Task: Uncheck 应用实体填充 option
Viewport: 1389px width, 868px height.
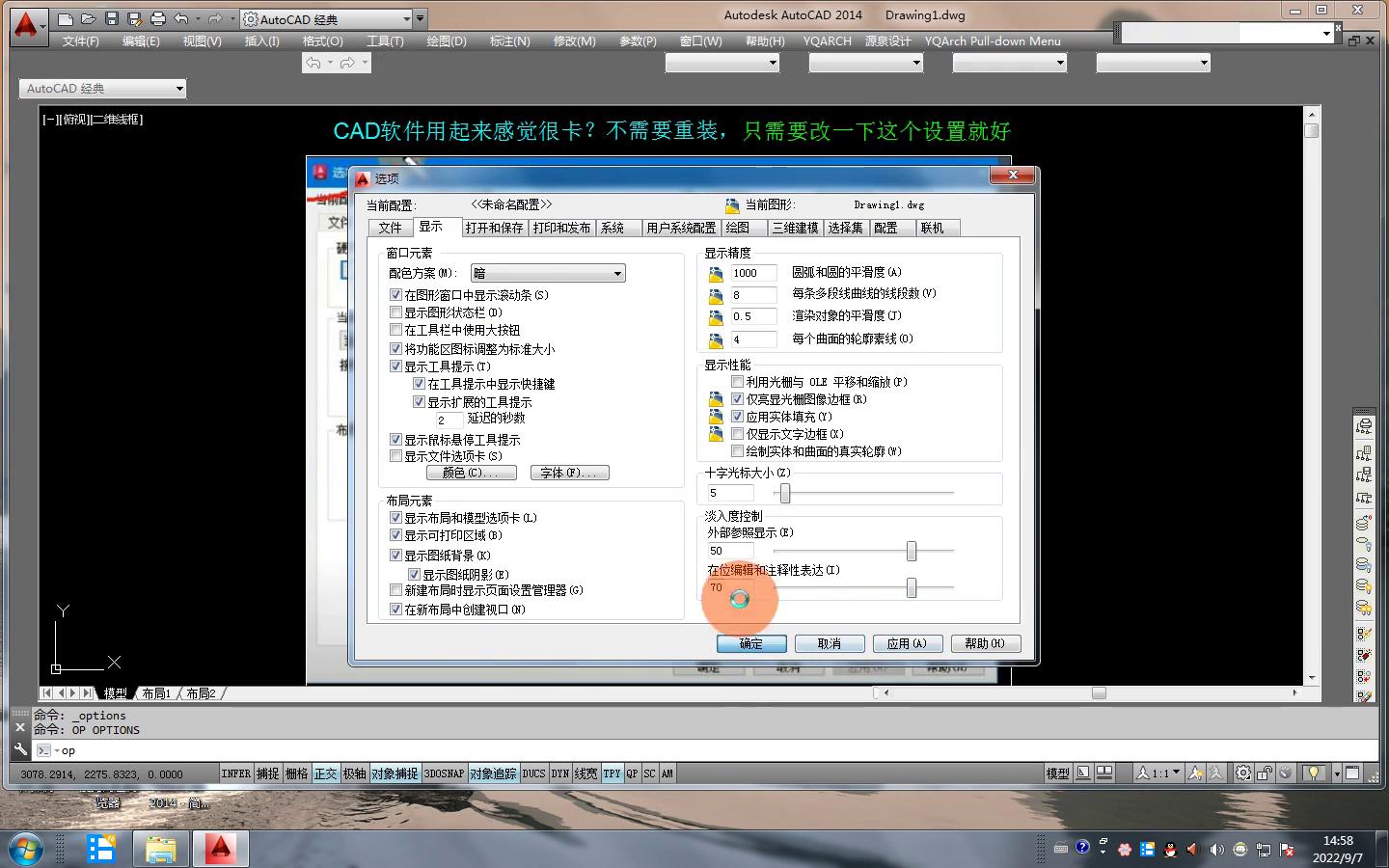Action: (738, 417)
